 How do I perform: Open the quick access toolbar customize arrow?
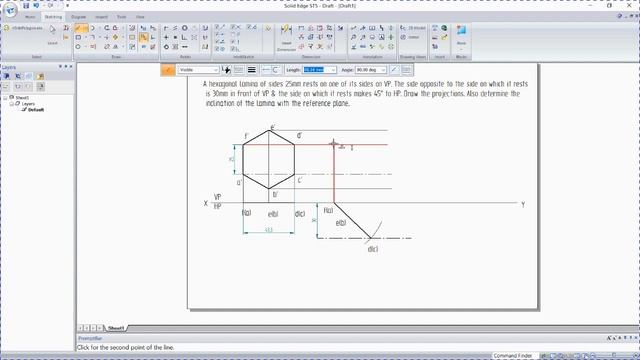point(67,6)
